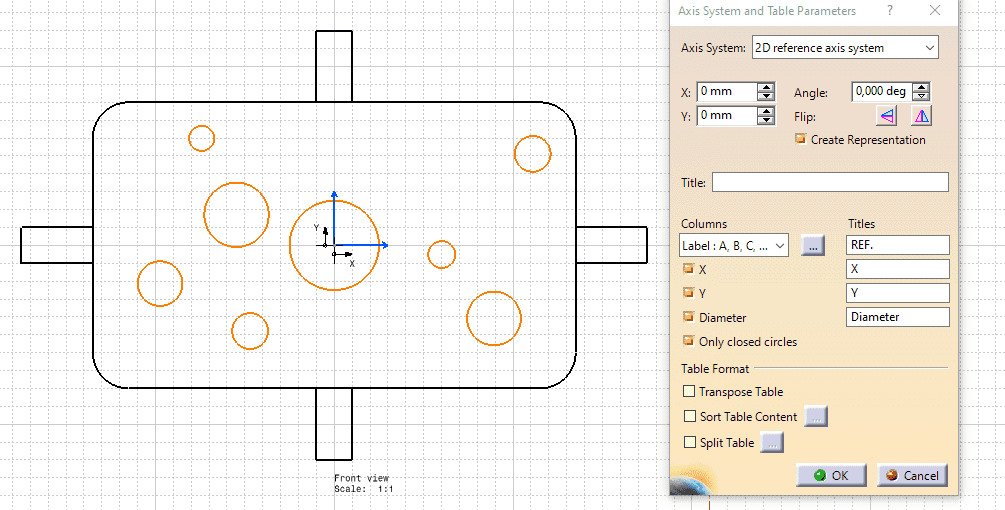Edit the Y column title field
The height and width of the screenshot is (510, 1005).
point(897,293)
